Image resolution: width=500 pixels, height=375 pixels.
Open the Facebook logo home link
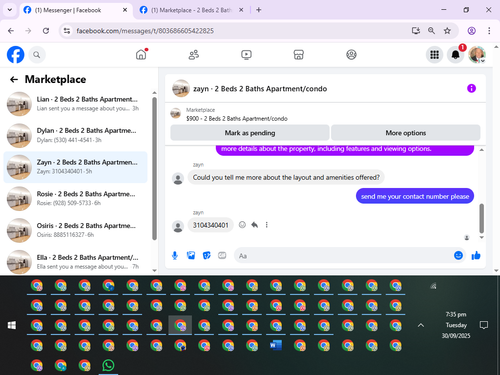click(16, 55)
